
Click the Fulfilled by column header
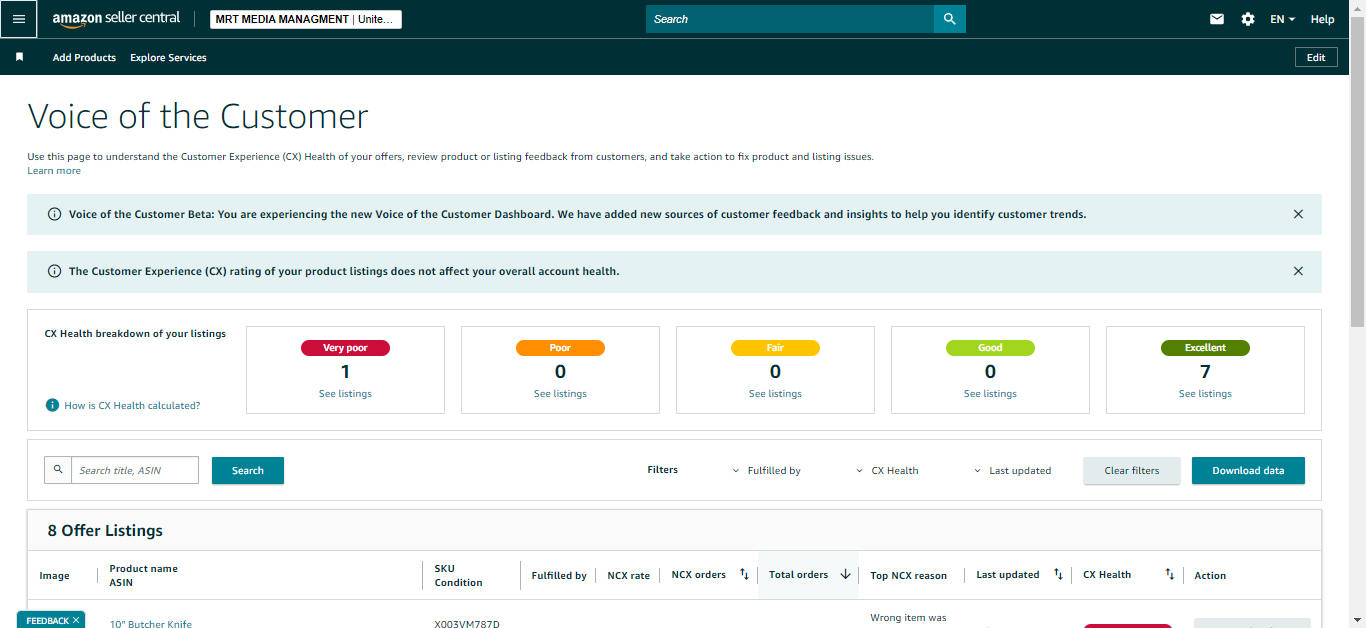point(559,575)
